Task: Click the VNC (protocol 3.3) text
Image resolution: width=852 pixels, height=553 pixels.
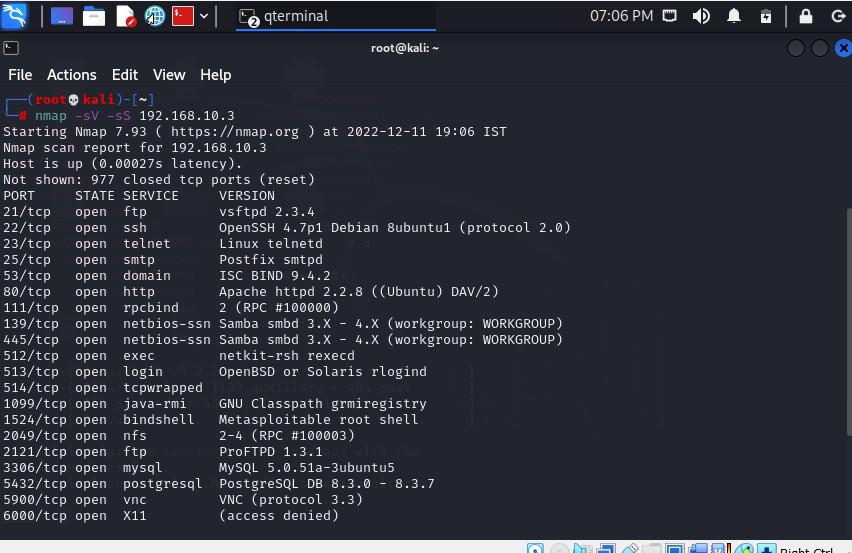Action: 291,500
